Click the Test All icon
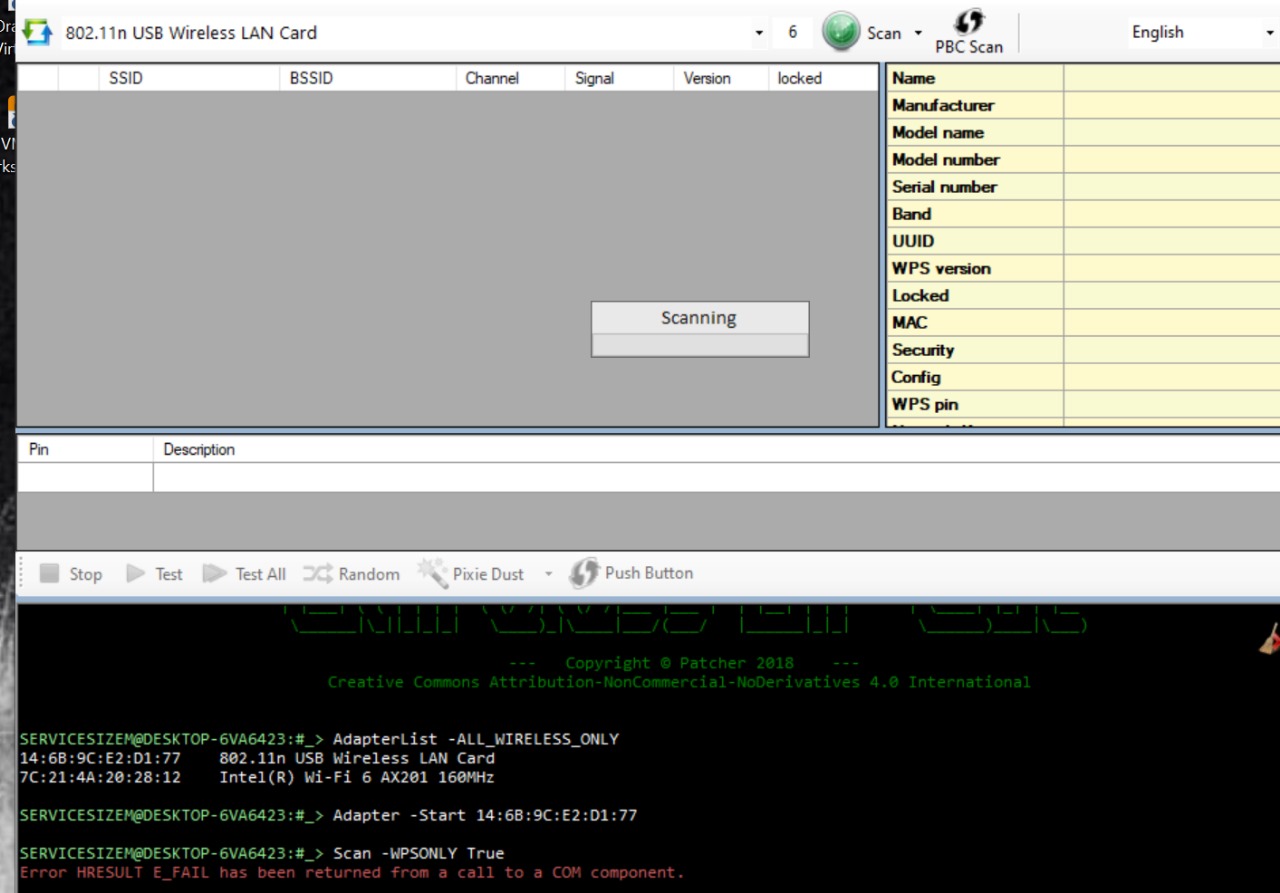Image resolution: width=1280 pixels, height=893 pixels. click(x=214, y=573)
